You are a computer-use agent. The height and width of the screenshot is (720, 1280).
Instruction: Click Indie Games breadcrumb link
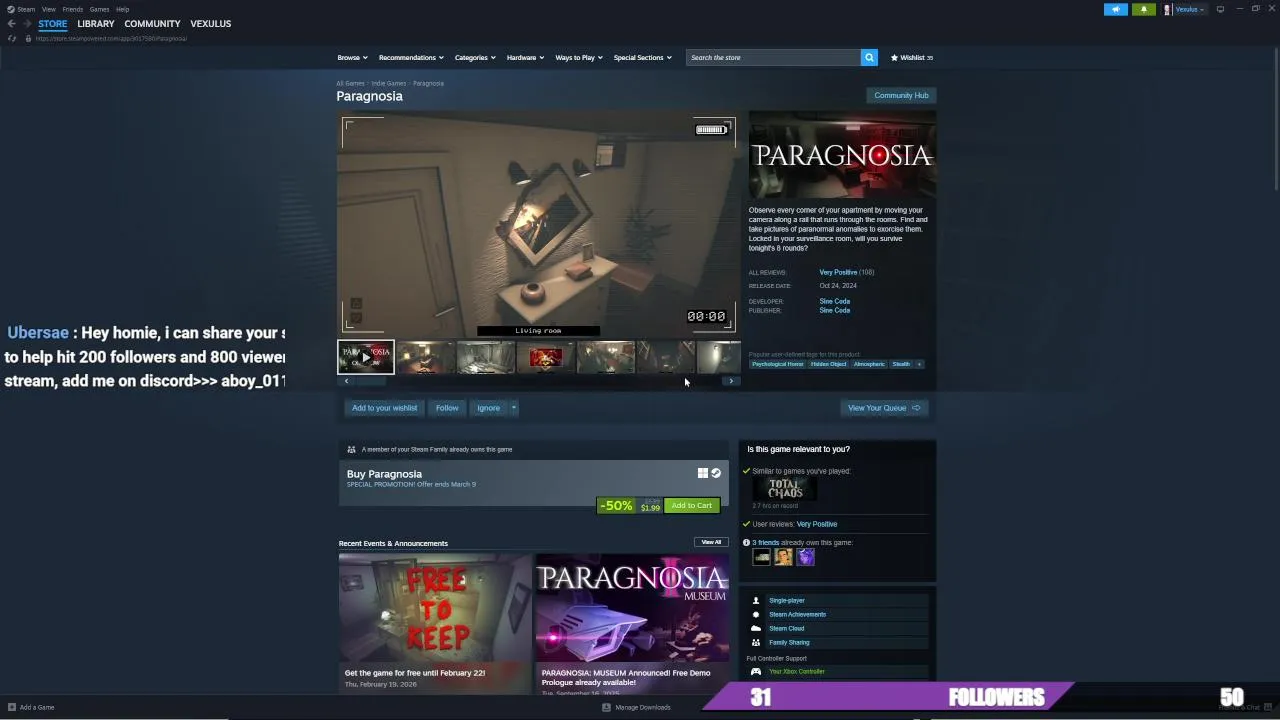(389, 83)
